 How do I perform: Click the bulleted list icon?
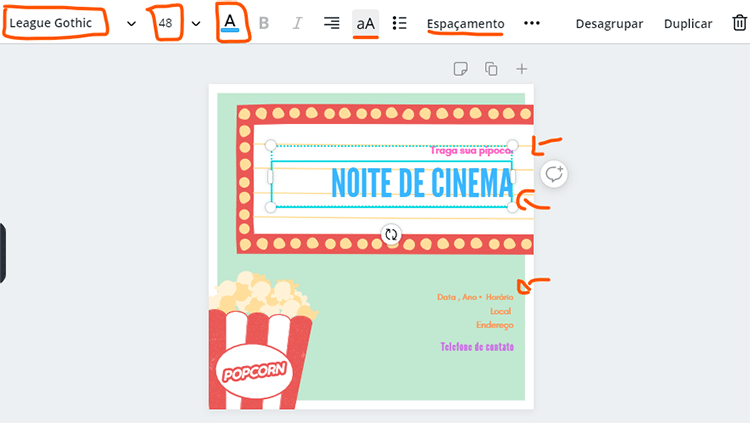[x=399, y=23]
